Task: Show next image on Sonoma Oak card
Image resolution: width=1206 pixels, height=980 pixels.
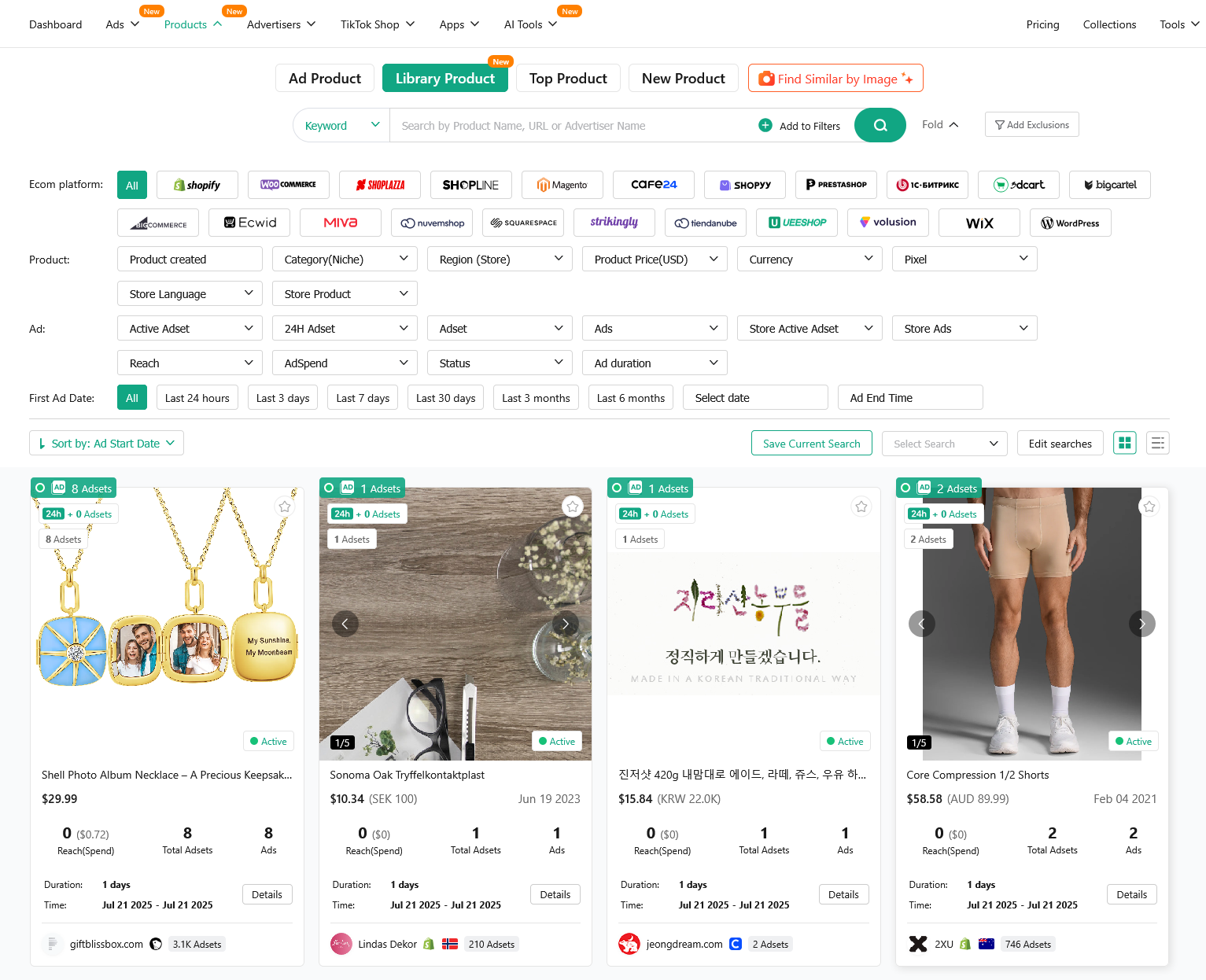Action: pos(565,624)
